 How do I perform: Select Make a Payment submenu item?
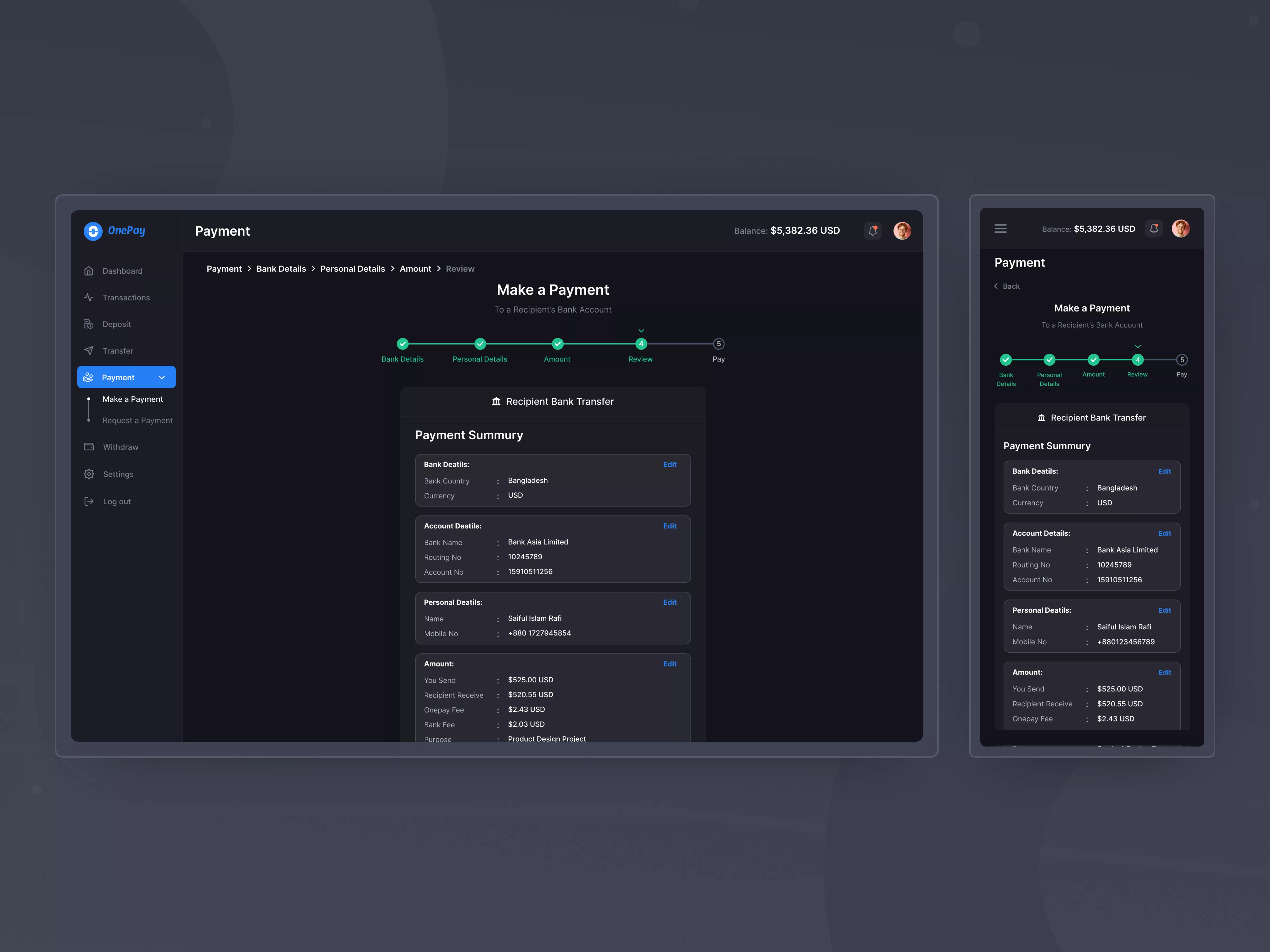coord(133,399)
